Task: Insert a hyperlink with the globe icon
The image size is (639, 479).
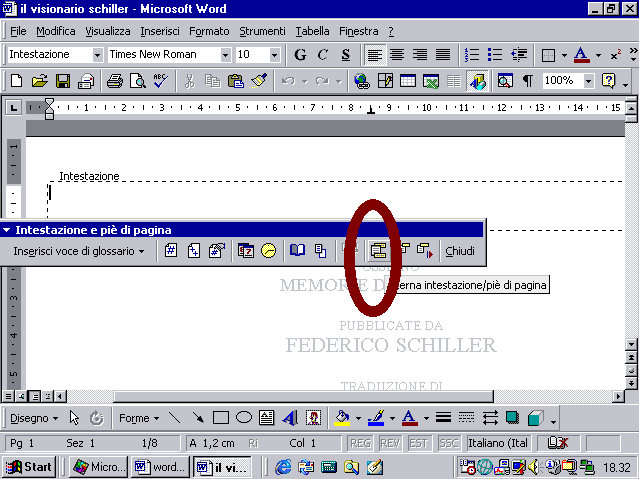Action: 361,81
